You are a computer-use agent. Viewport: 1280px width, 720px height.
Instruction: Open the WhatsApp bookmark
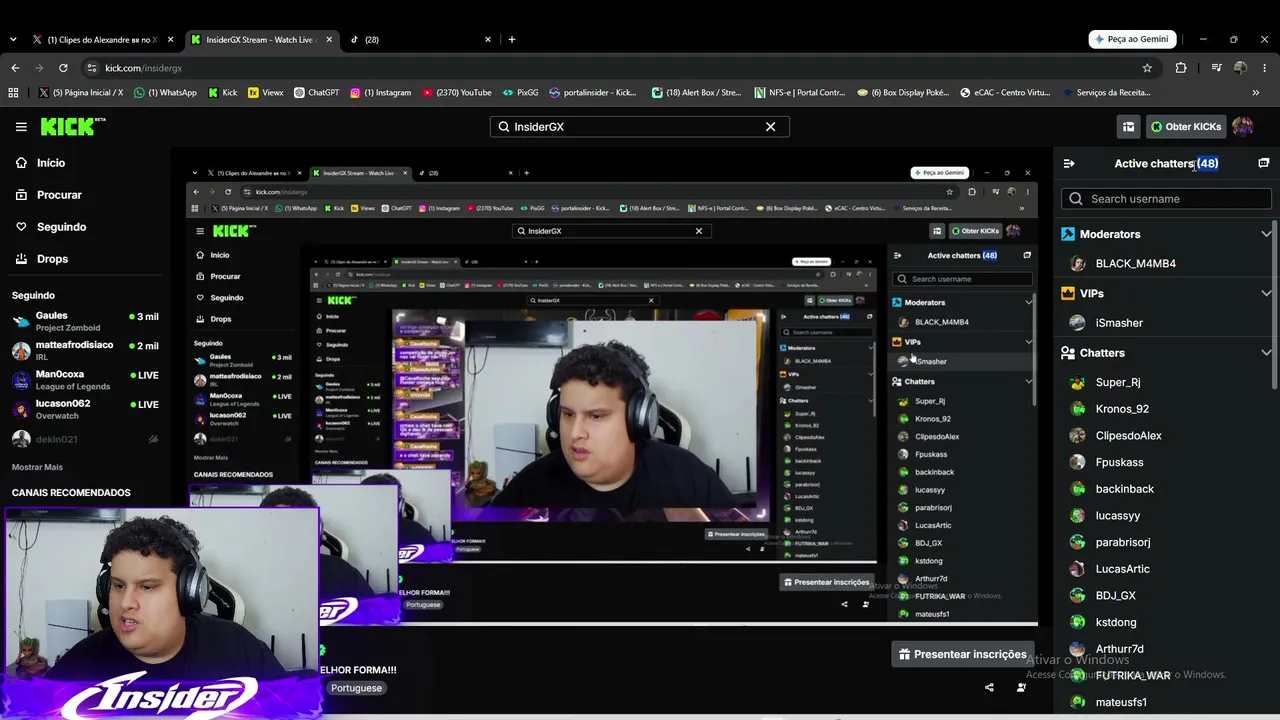[x=164, y=93]
